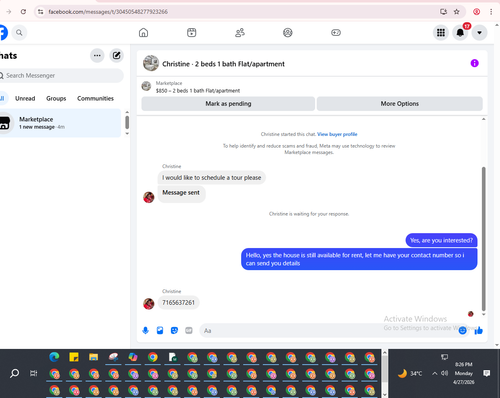
Task: Open the Marketplace chat row
Action: coord(60,123)
